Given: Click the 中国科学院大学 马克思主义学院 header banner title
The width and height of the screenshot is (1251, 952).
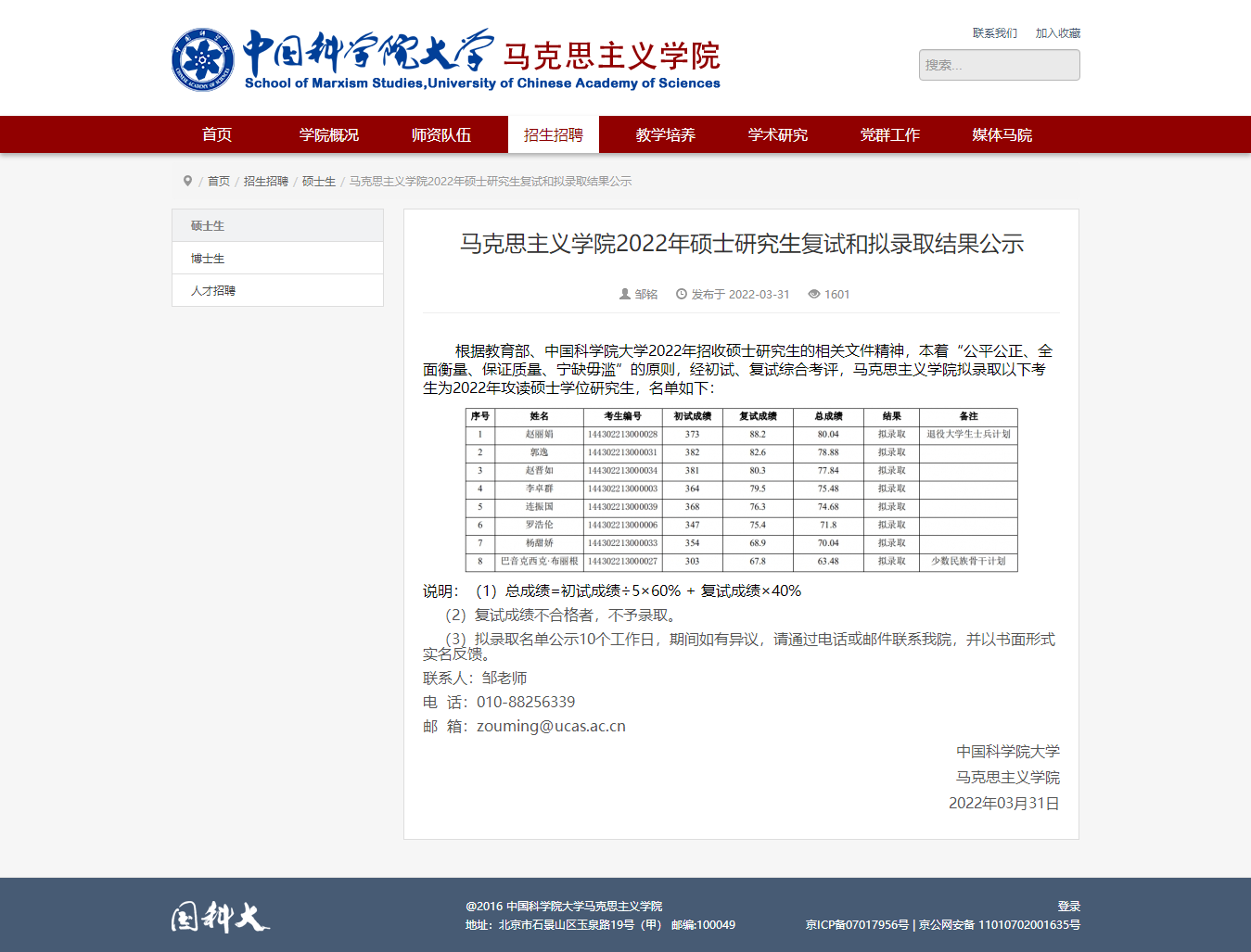Looking at the screenshot, I should pos(482,59).
